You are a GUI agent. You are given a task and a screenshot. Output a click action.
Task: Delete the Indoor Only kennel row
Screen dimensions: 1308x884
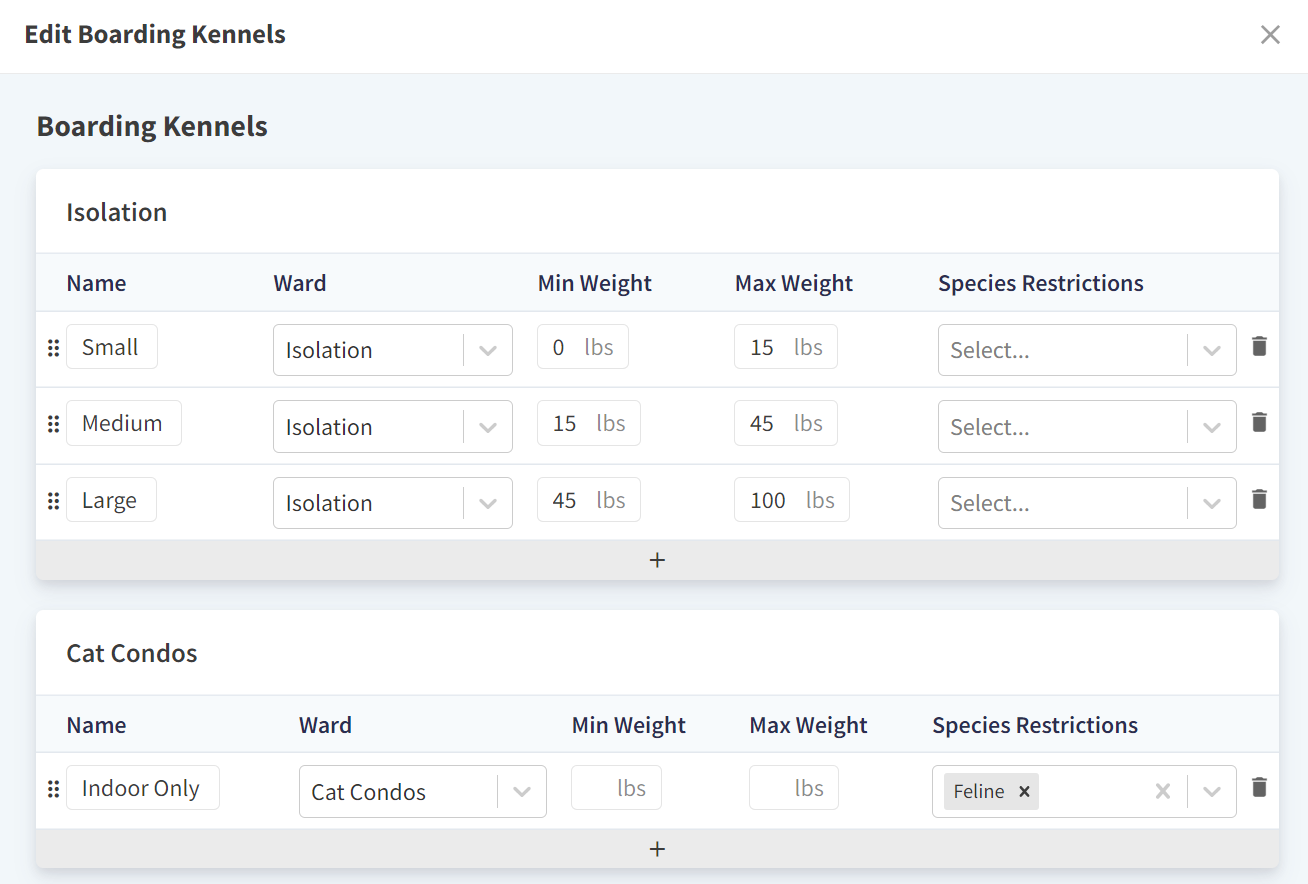pyautogui.click(x=1259, y=788)
